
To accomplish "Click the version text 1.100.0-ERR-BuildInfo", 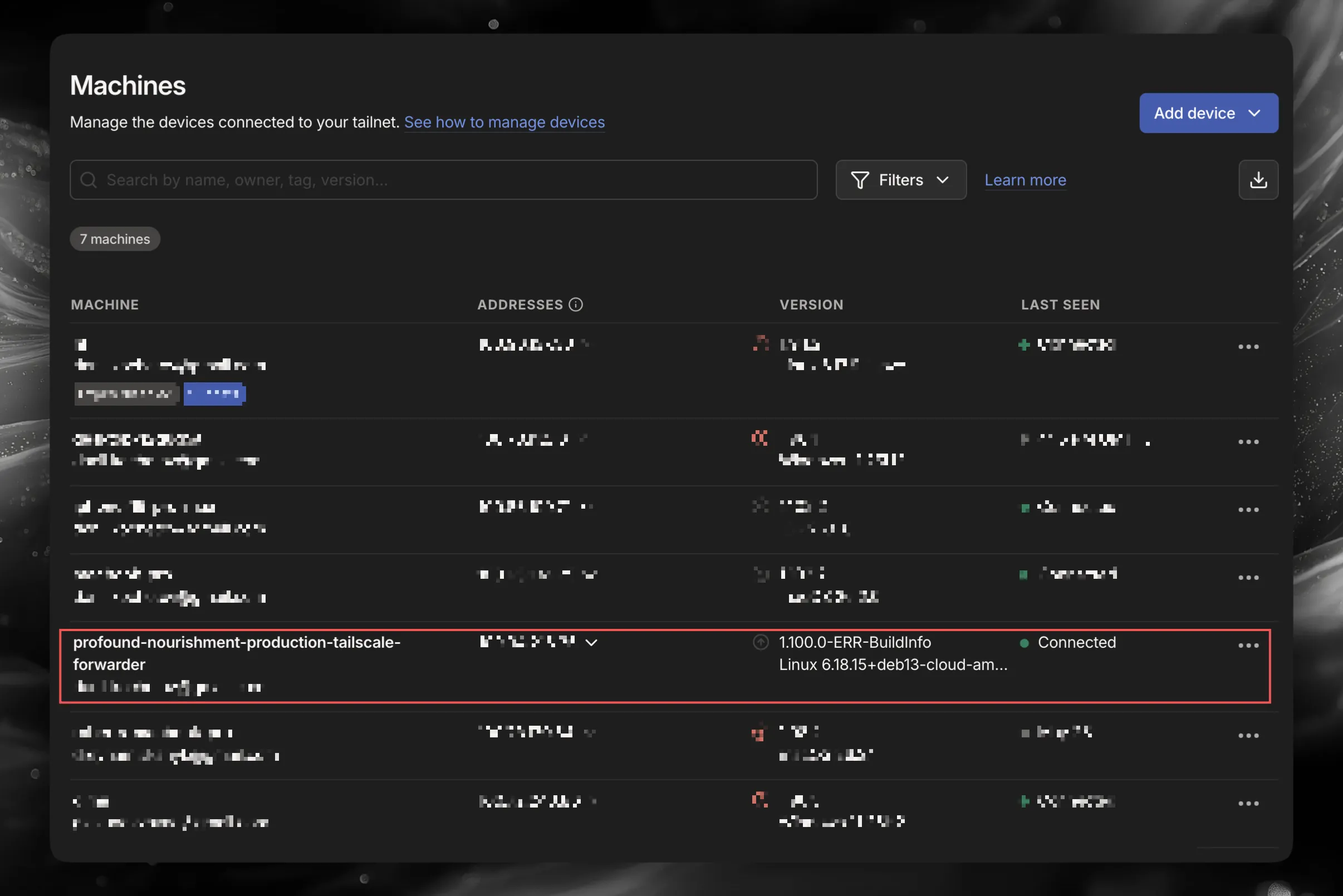I will click(855, 642).
